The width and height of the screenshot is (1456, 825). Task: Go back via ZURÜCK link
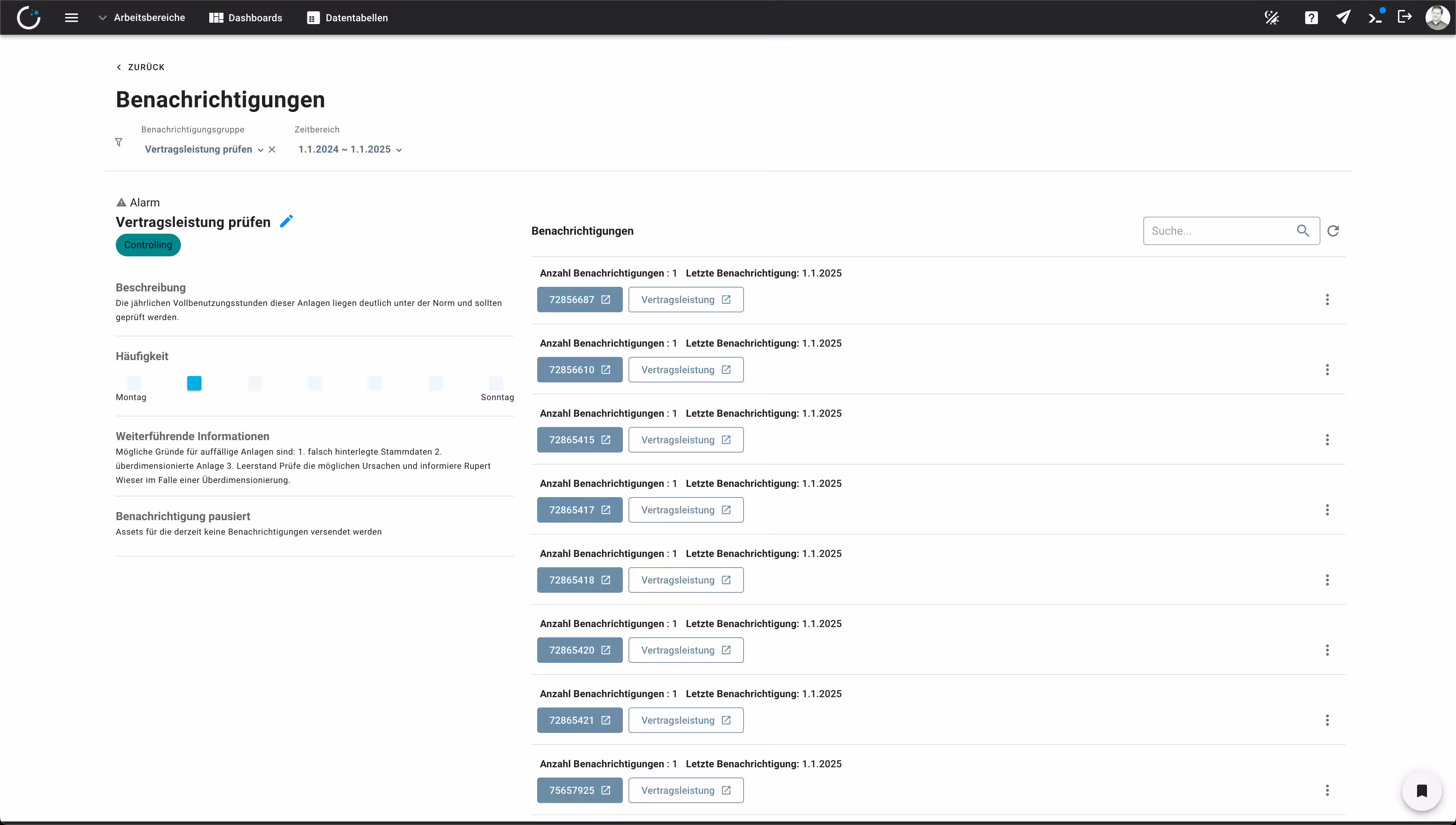(141, 67)
